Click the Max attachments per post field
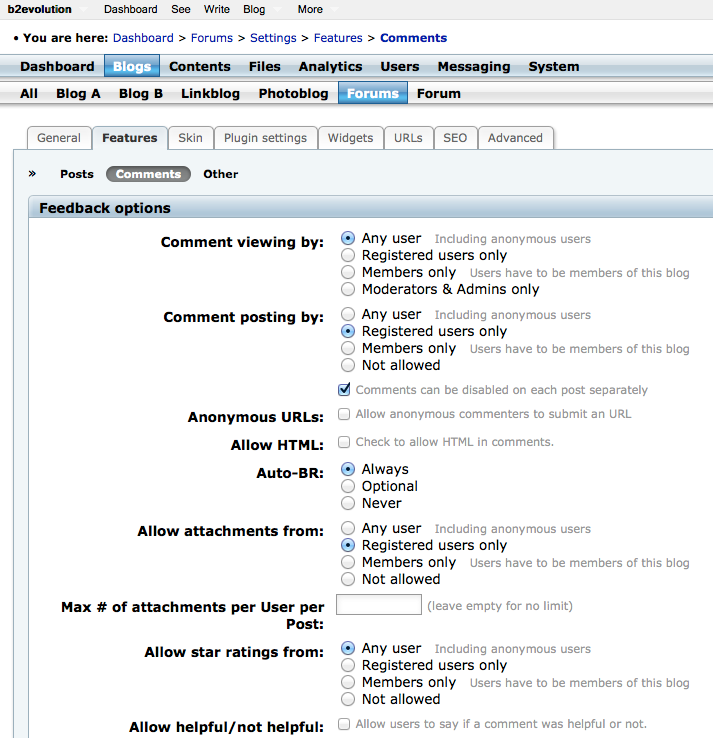 pos(379,605)
